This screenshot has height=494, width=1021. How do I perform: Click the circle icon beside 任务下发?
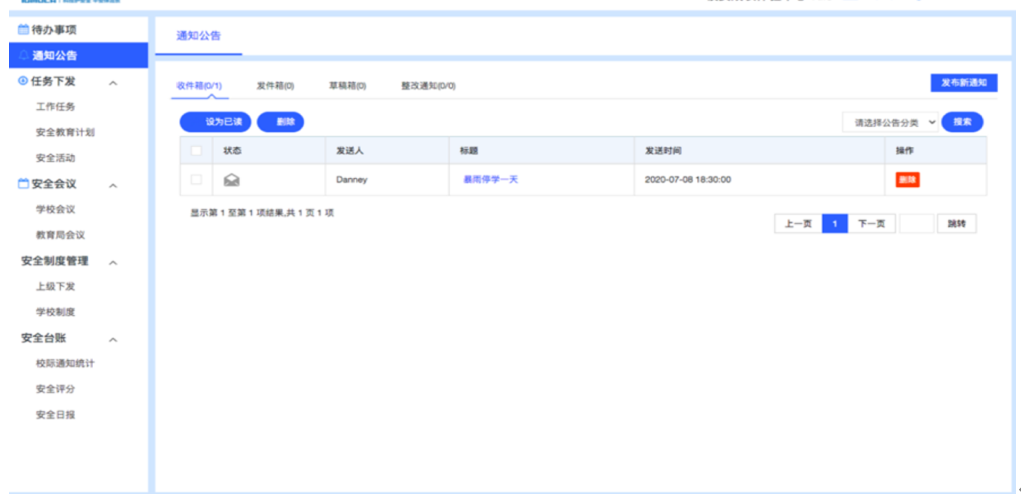coord(23,81)
